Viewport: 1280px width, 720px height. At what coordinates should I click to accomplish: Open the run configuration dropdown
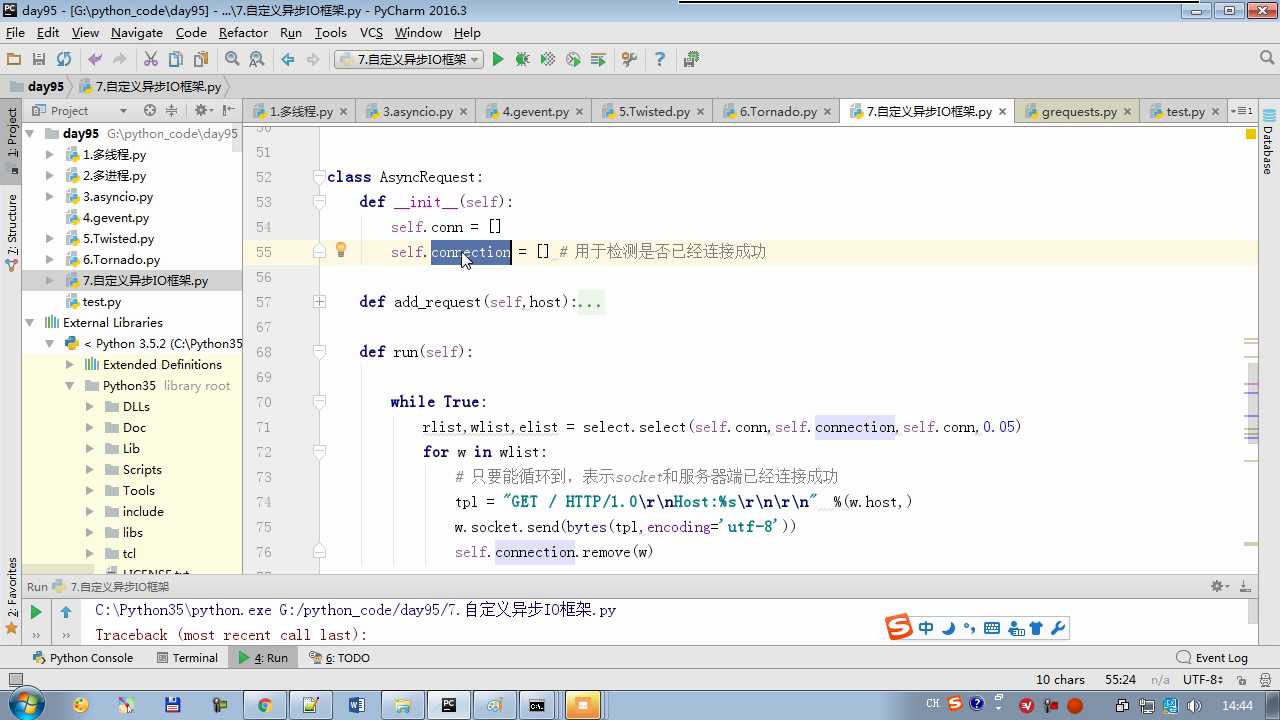click(x=409, y=60)
